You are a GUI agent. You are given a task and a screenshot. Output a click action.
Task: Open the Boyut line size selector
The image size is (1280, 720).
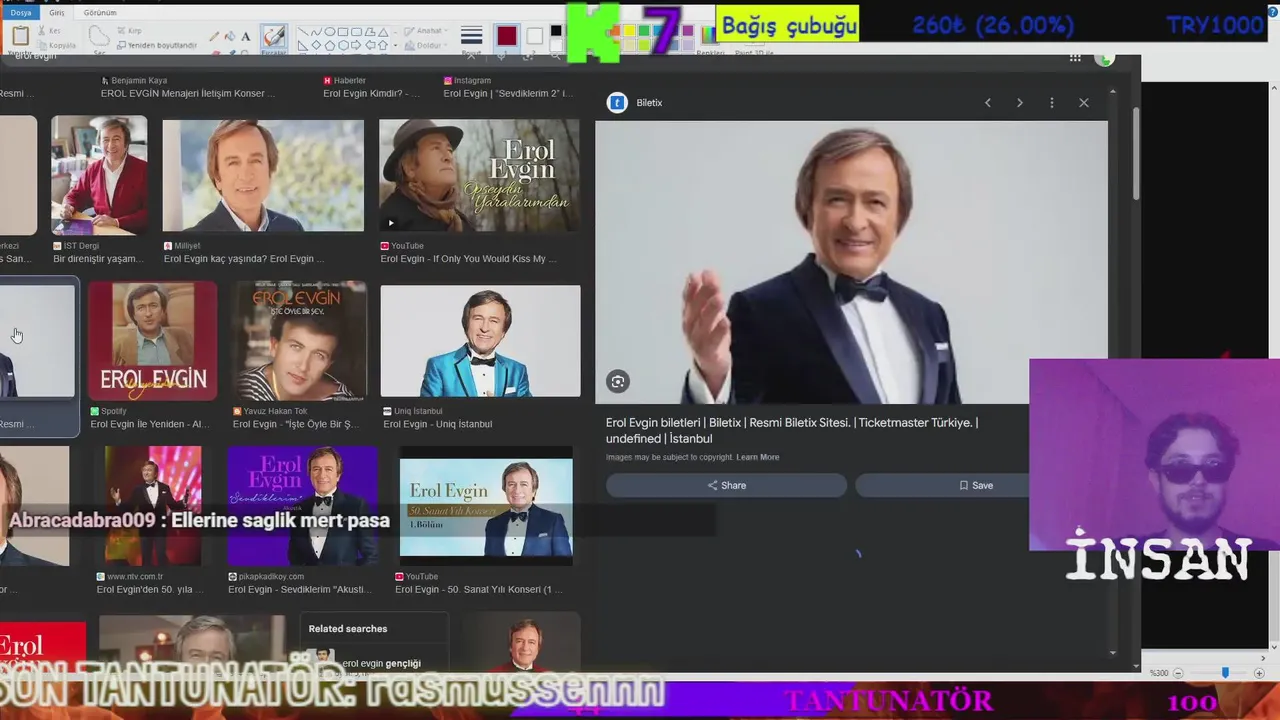472,38
